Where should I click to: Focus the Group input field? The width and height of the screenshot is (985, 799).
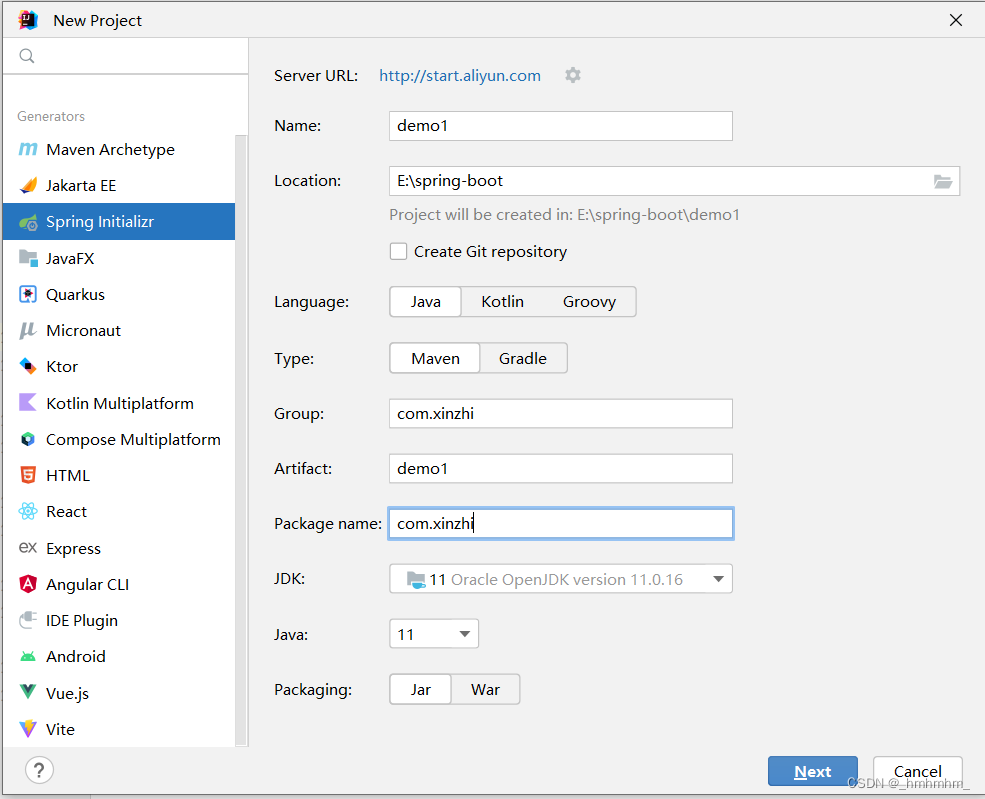[561, 413]
